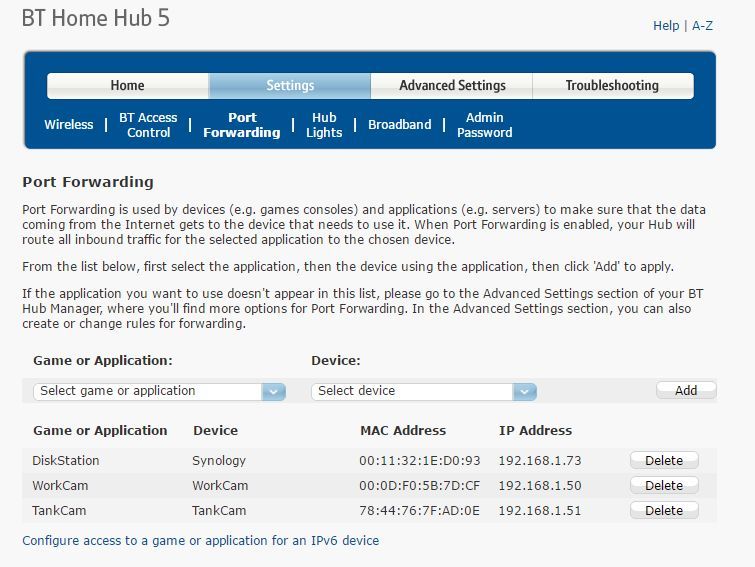The image size is (755, 567).
Task: Select IP address 192.168.1.51
Action: (540, 511)
